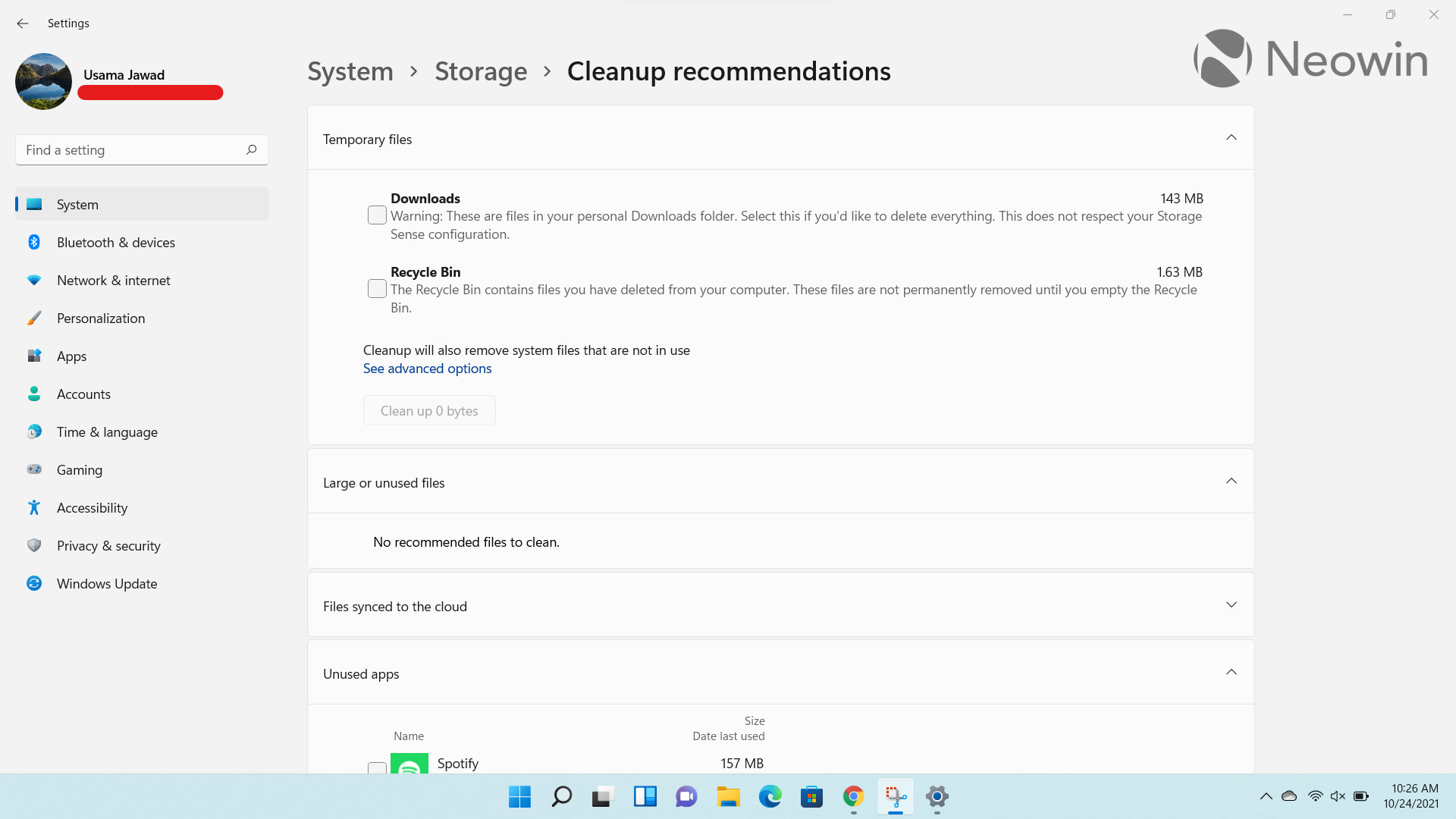
Task: Open Accounts settings
Action: tap(83, 394)
